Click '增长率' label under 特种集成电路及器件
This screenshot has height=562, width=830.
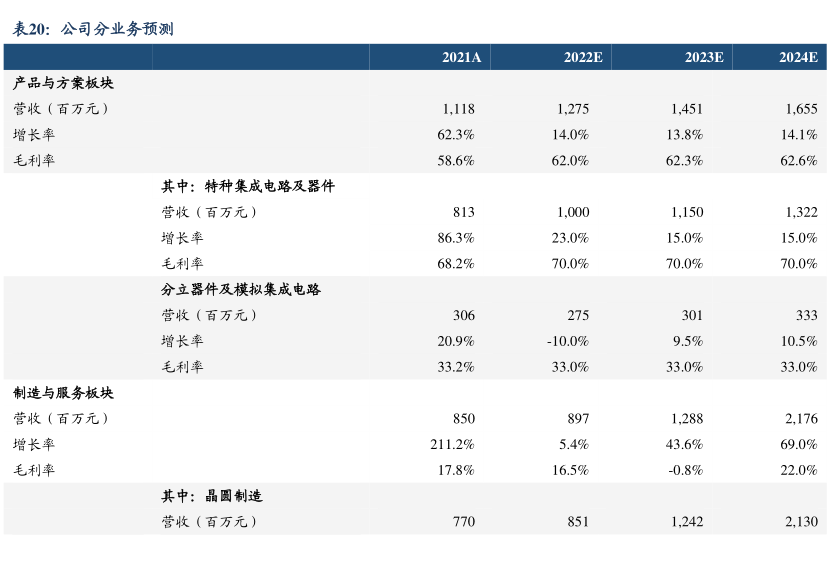pos(182,238)
